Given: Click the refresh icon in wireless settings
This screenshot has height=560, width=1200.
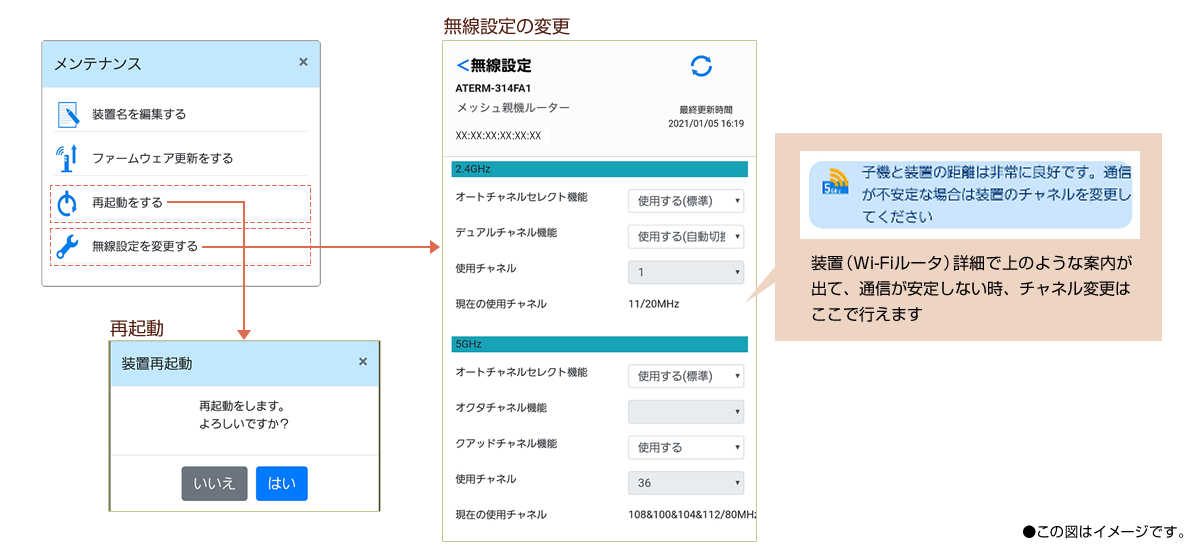Looking at the screenshot, I should (702, 66).
